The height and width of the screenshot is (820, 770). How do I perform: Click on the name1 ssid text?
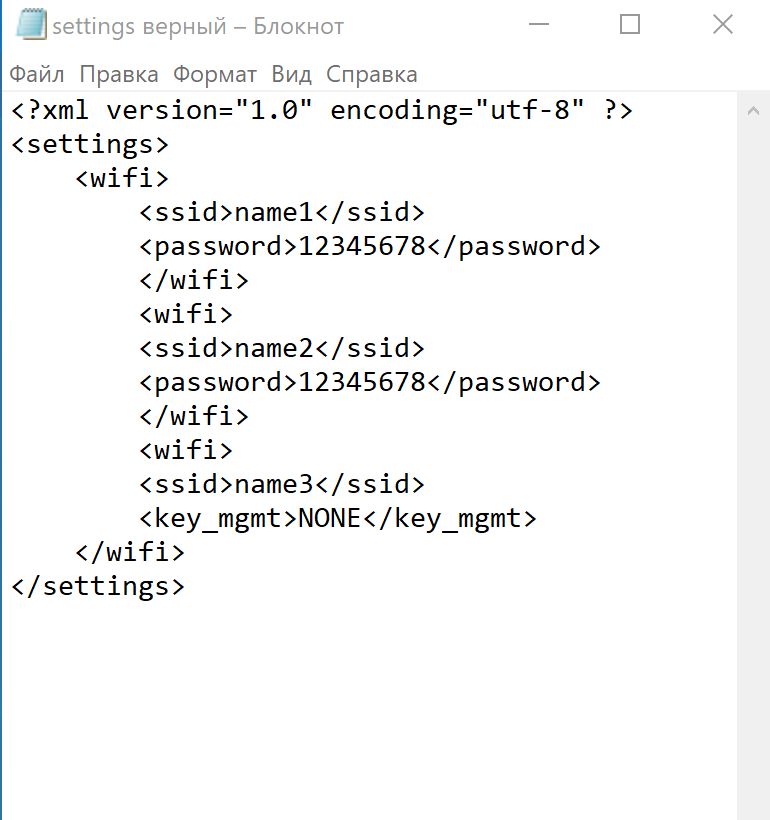click(x=274, y=212)
